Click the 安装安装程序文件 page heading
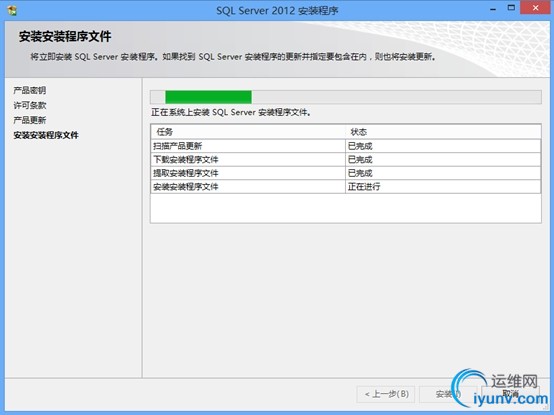 (65, 37)
